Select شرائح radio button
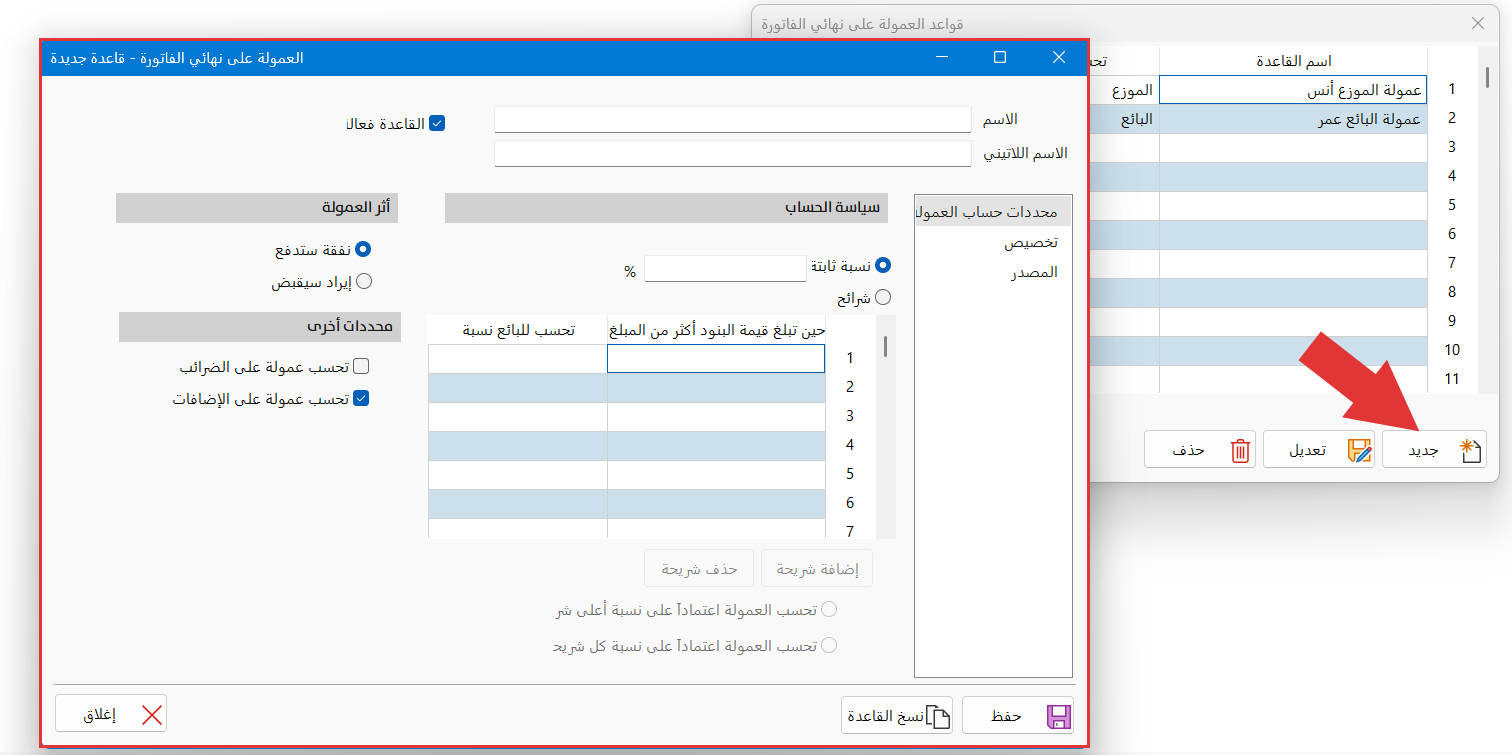Image resolution: width=1512 pixels, height=755 pixels. click(883, 297)
